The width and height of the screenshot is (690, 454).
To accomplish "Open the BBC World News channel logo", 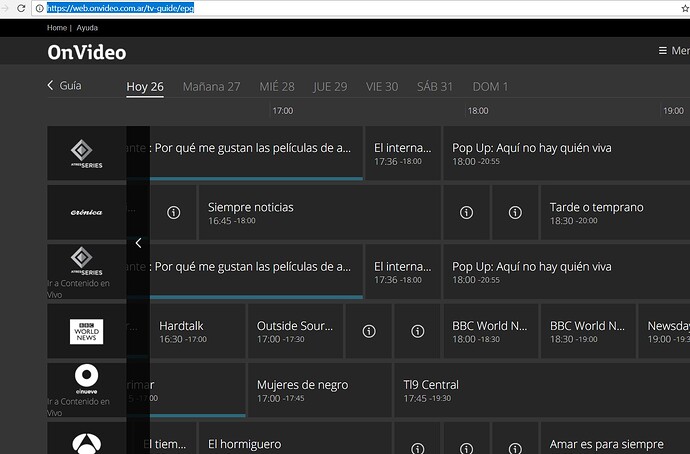I will 87,331.
